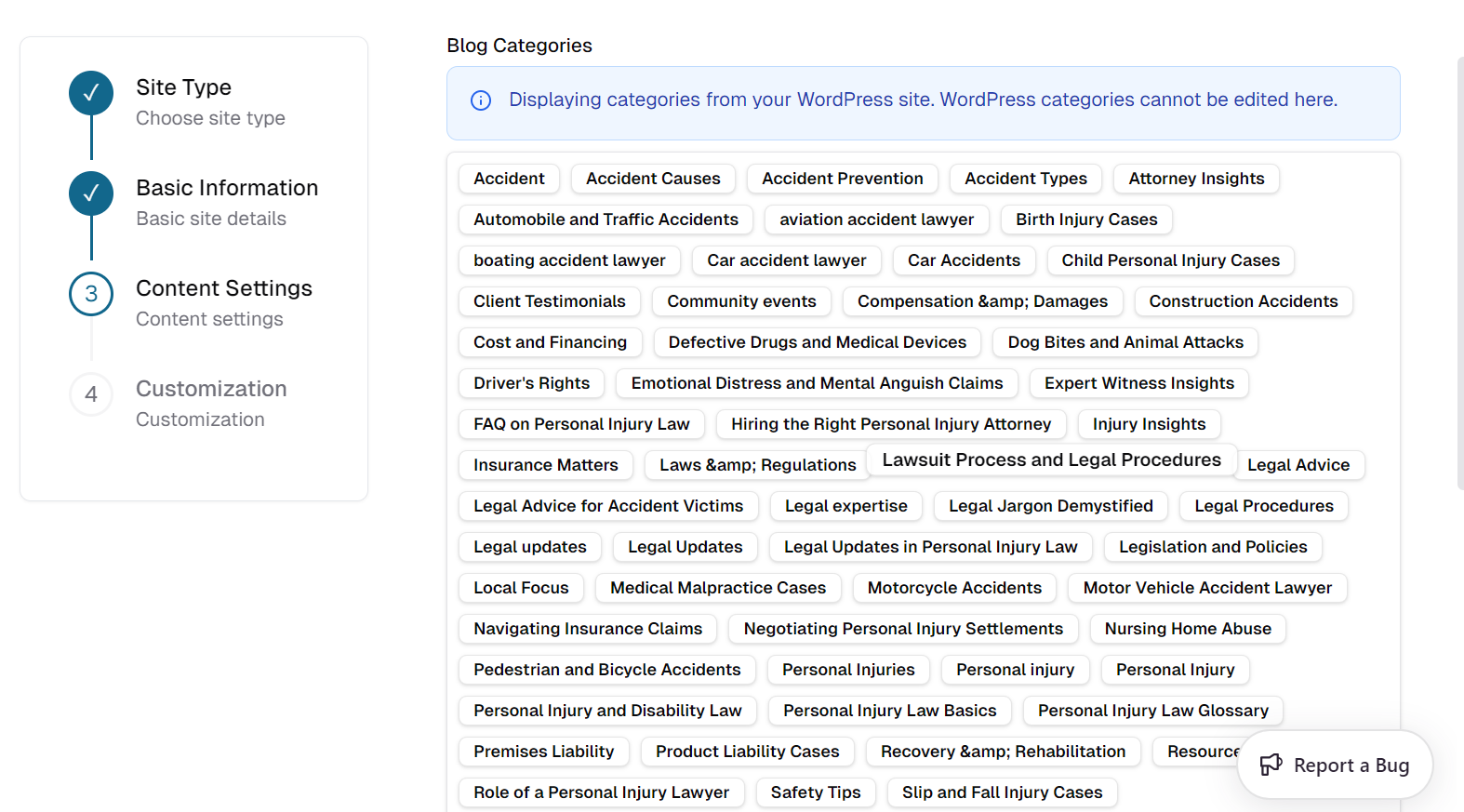Viewport: 1464px width, 812px height.
Task: Click the Site Type checkmark step icon
Action: pyautogui.click(x=91, y=93)
